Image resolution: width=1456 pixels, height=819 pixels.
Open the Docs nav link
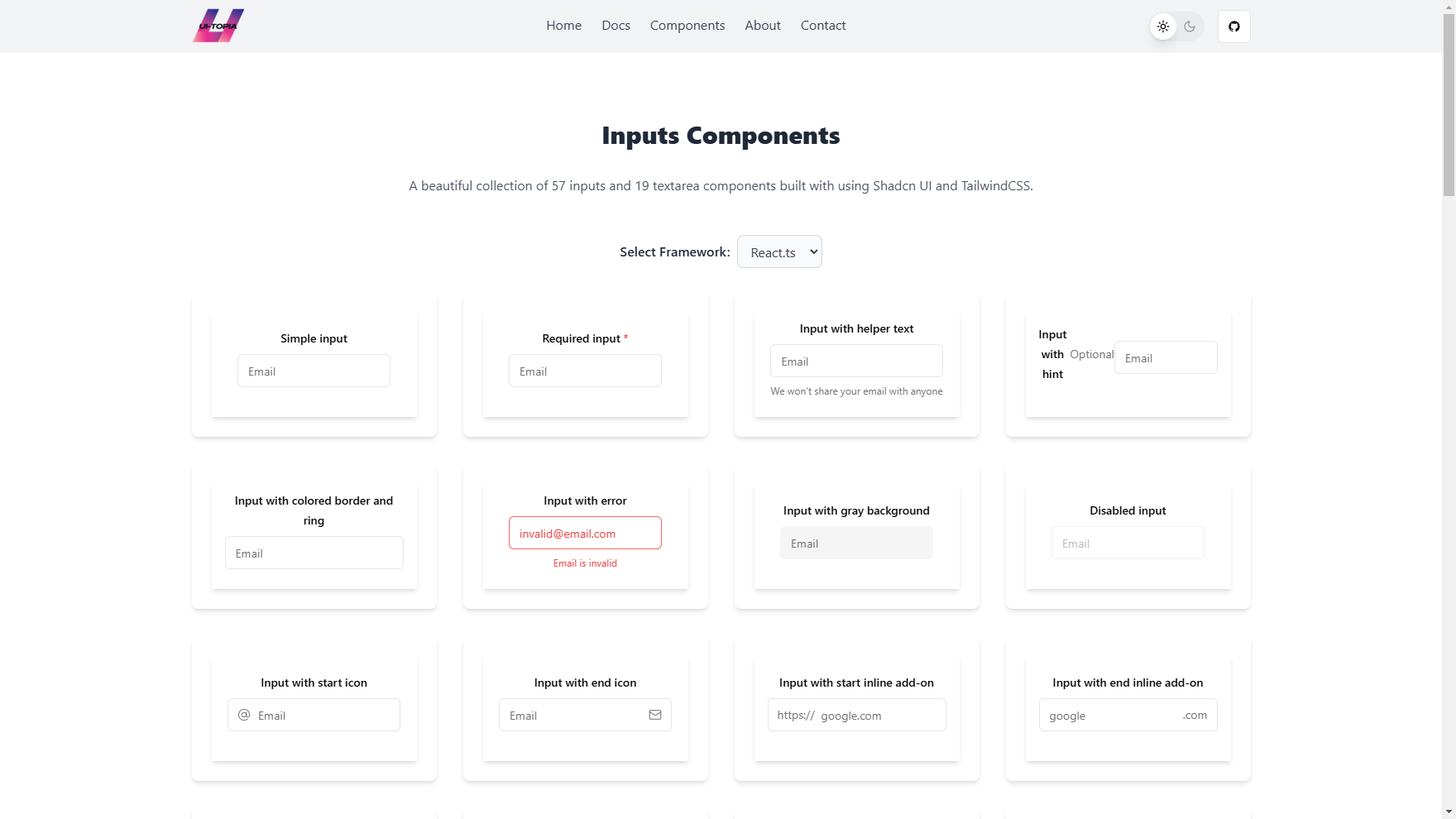coord(616,26)
